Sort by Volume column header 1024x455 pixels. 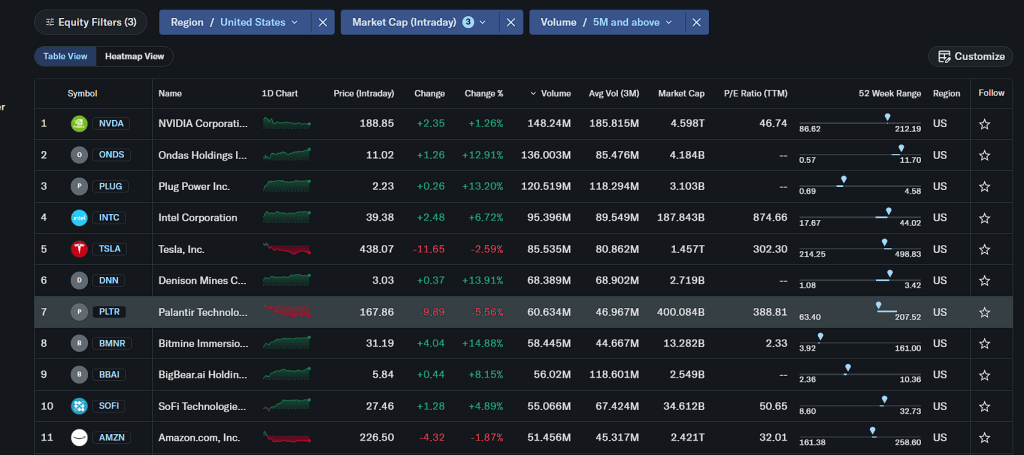[550, 93]
